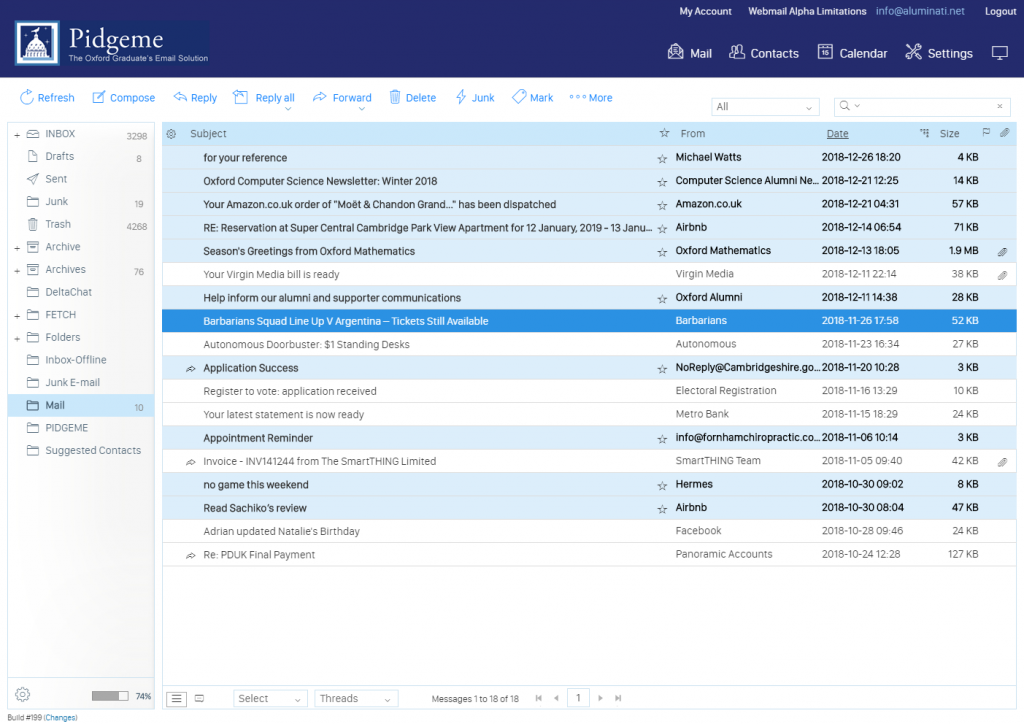Toggle star on Oxford Mathematics message
The width and height of the screenshot is (1024, 724).
[x=661, y=252]
